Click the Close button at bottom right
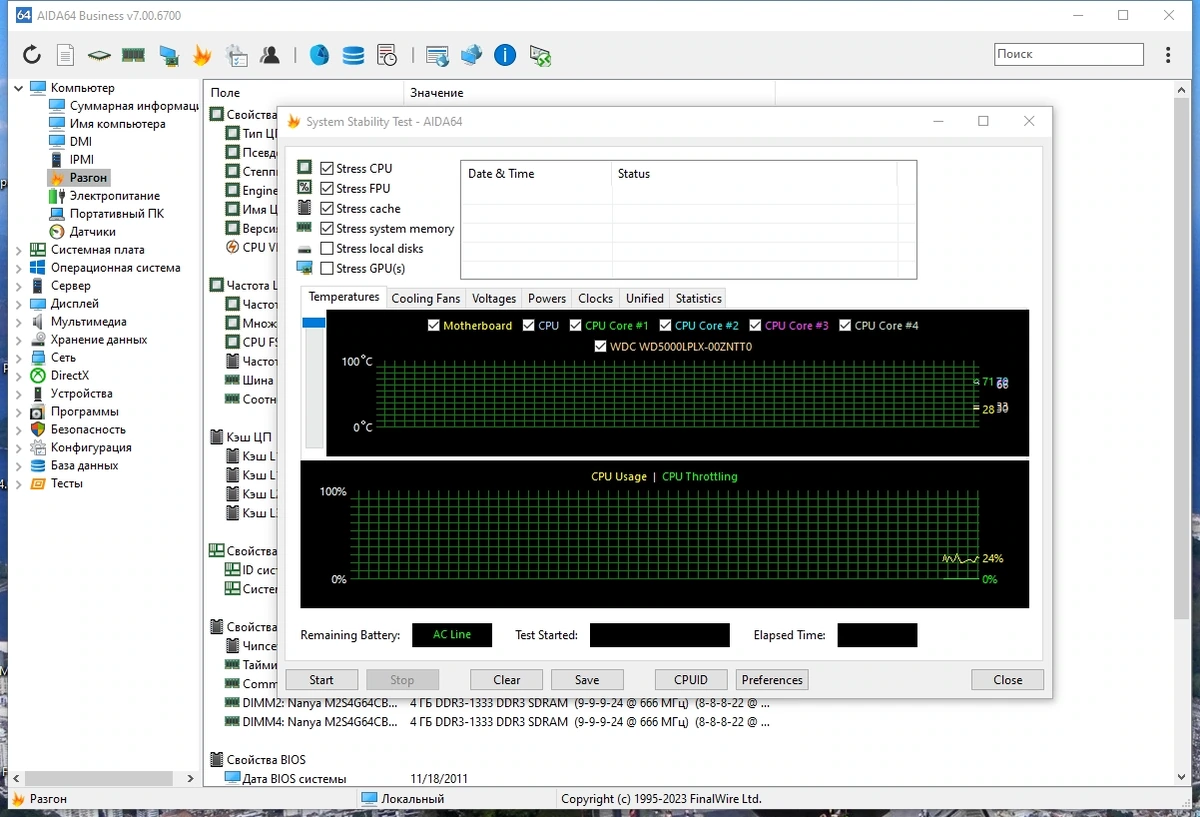Screen dimensions: 1200x817 click(1008, 680)
